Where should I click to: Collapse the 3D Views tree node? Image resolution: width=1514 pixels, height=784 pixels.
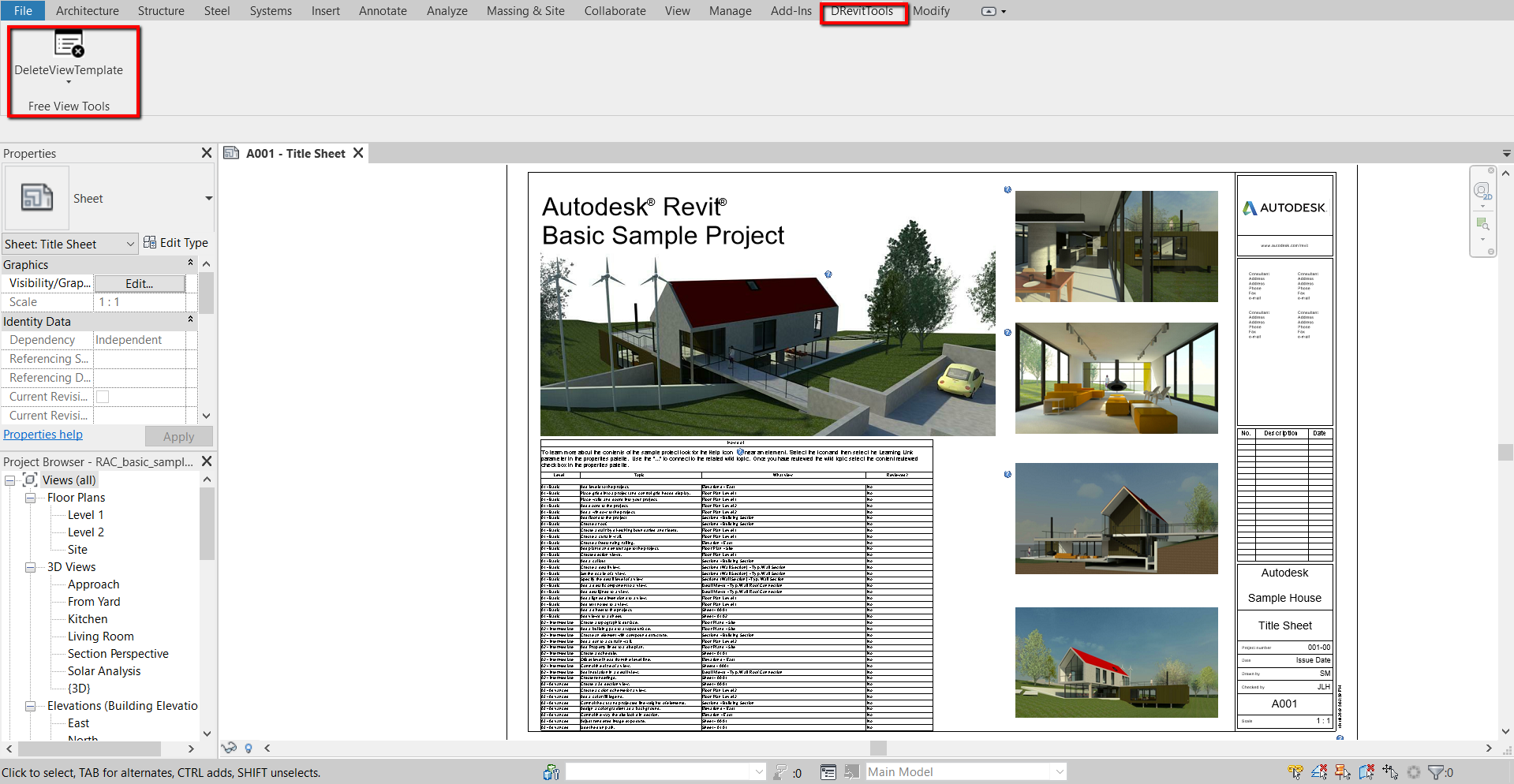31,567
